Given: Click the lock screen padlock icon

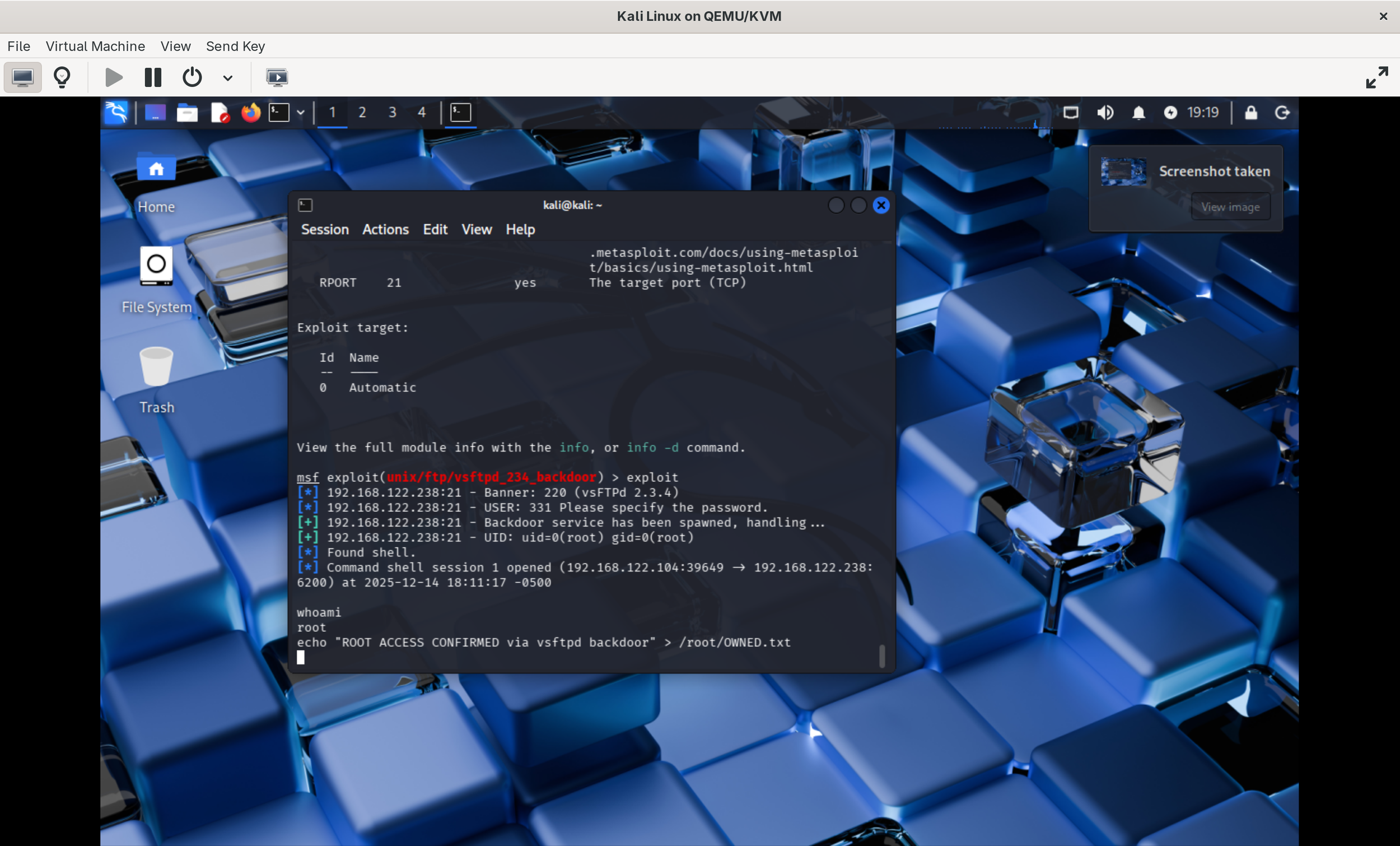Looking at the screenshot, I should [1250, 113].
